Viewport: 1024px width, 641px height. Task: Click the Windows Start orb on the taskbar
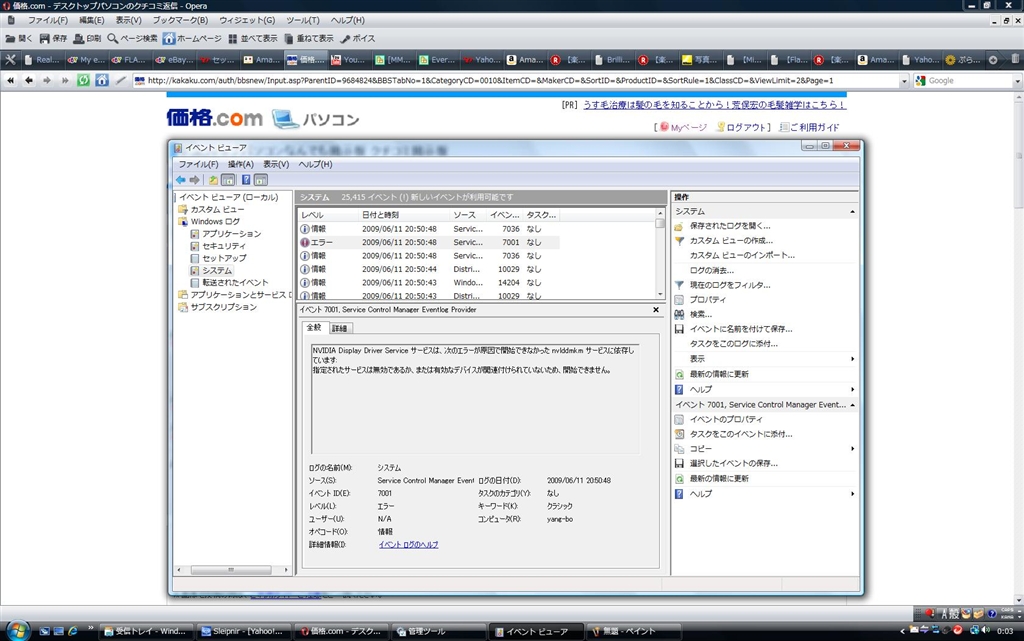19,629
